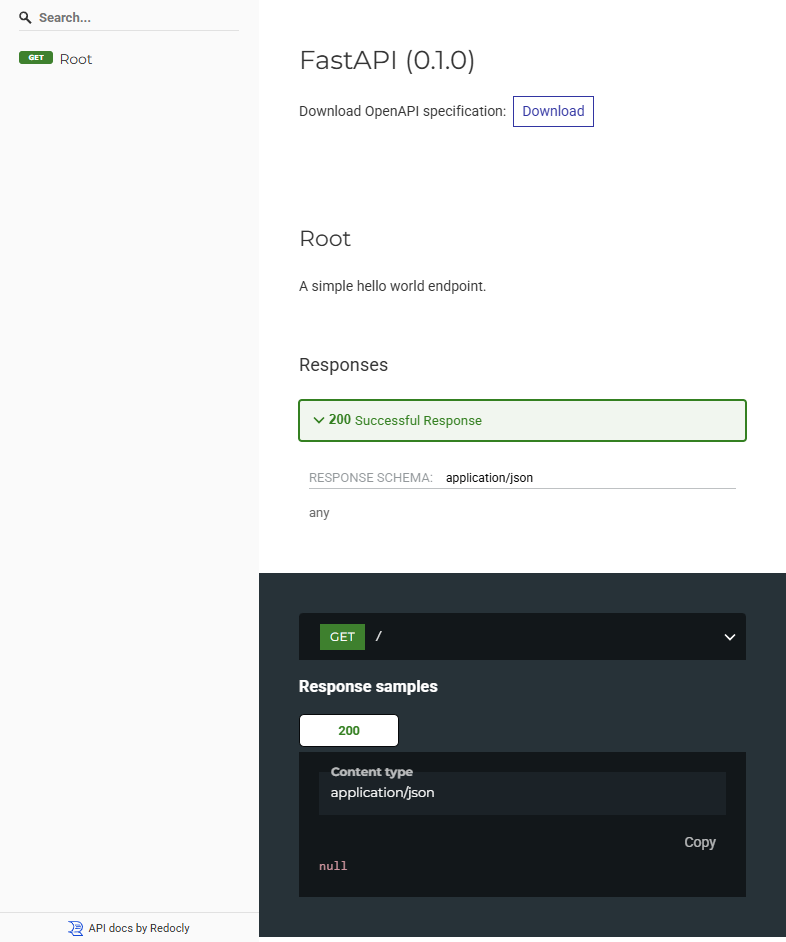Click the application/json response schema type

pos(489,478)
